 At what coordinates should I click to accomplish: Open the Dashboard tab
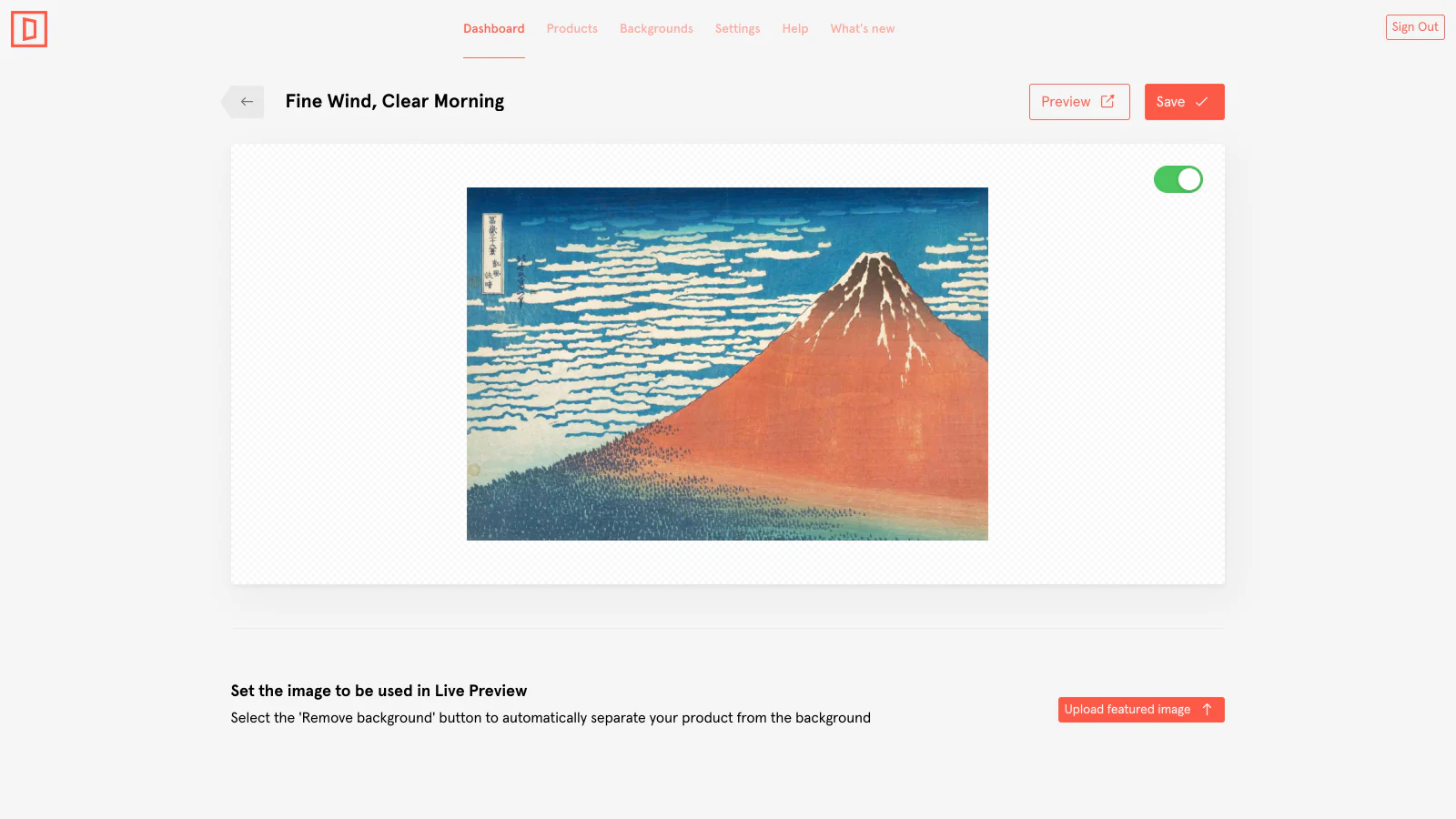(x=494, y=28)
